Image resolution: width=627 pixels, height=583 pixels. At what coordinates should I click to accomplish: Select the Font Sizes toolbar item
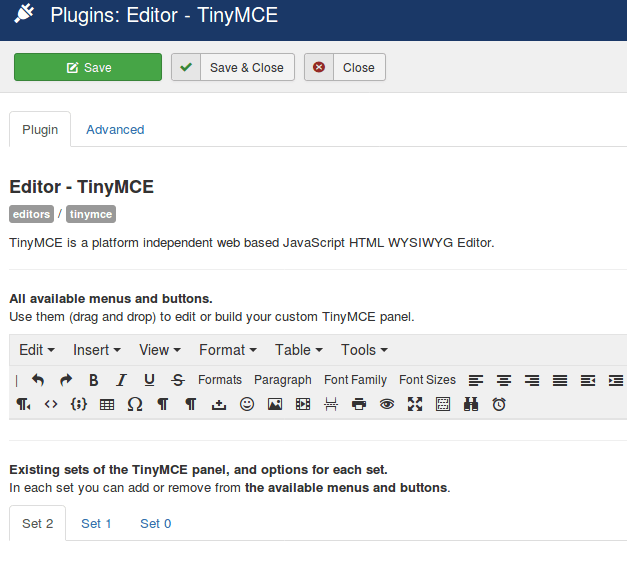[x=427, y=380]
